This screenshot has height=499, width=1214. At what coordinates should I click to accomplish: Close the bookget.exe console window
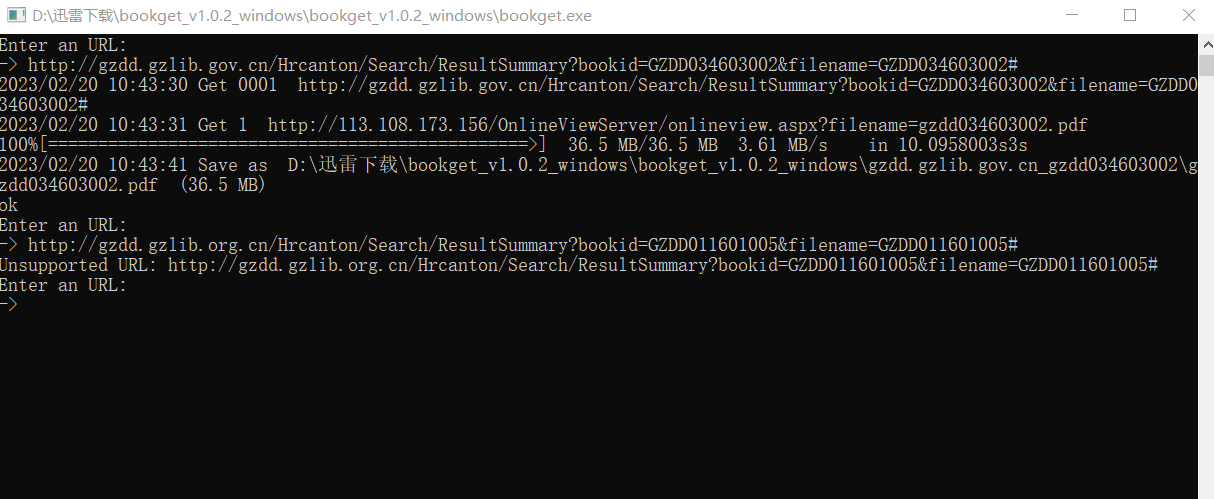pyautogui.click(x=1187, y=16)
